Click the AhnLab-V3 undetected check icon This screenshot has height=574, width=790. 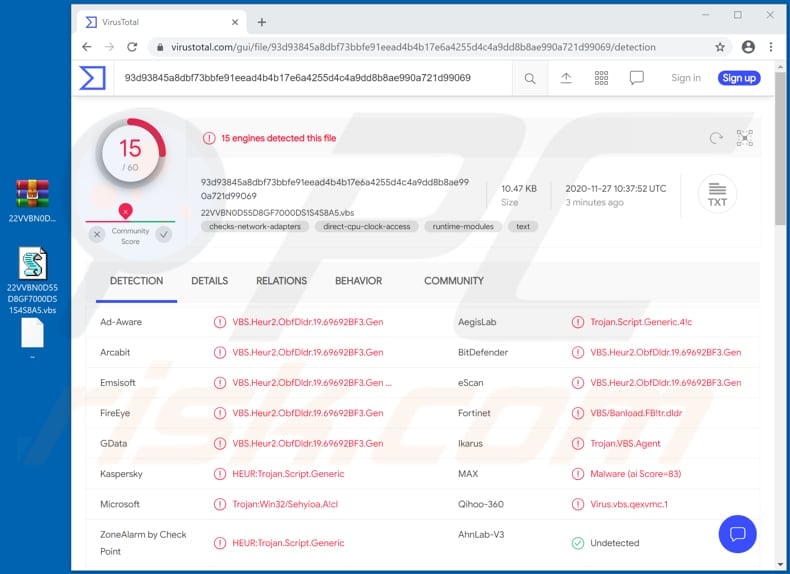pos(578,543)
